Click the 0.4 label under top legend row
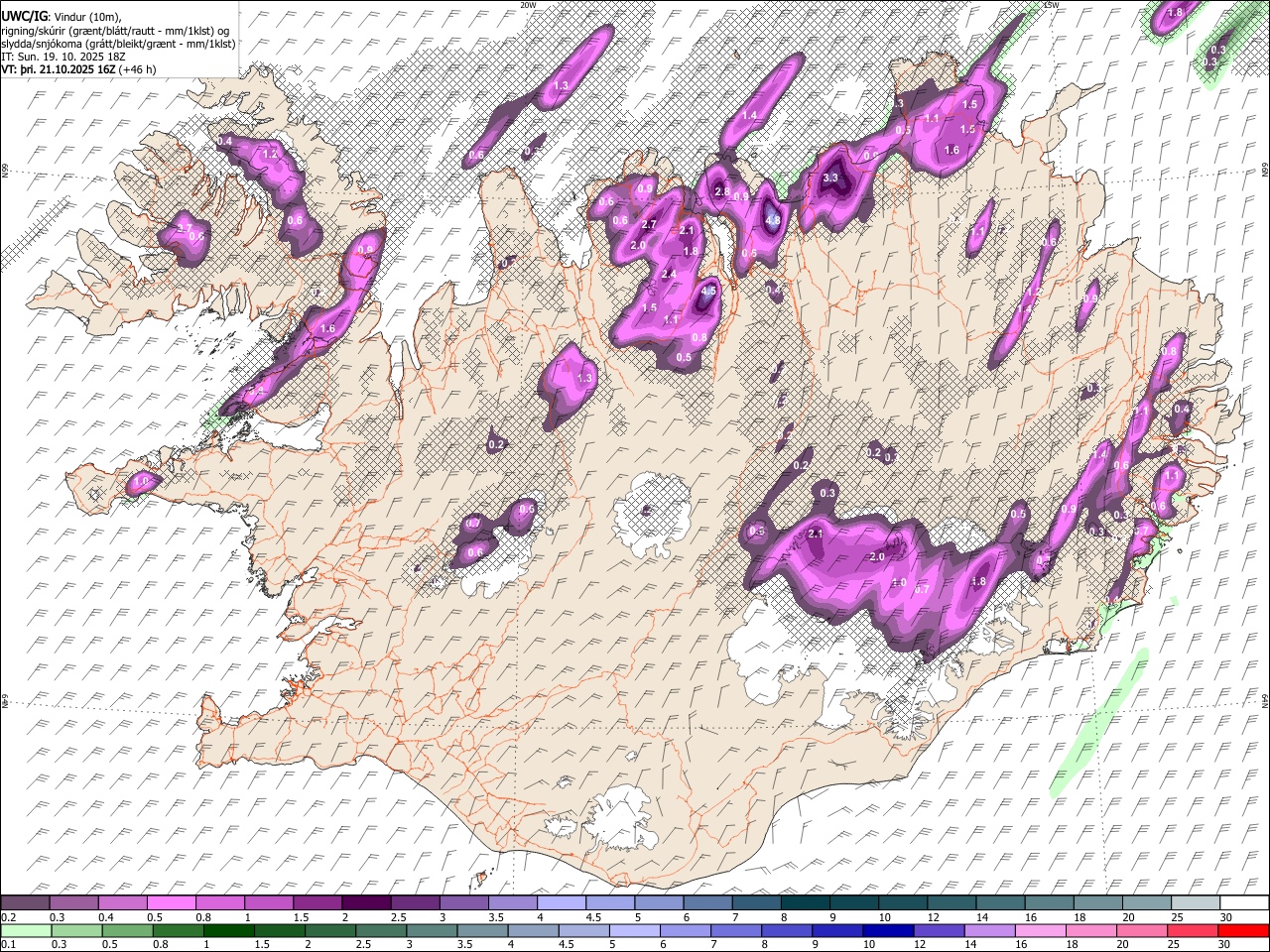This screenshot has height=952, width=1270. tap(106, 917)
